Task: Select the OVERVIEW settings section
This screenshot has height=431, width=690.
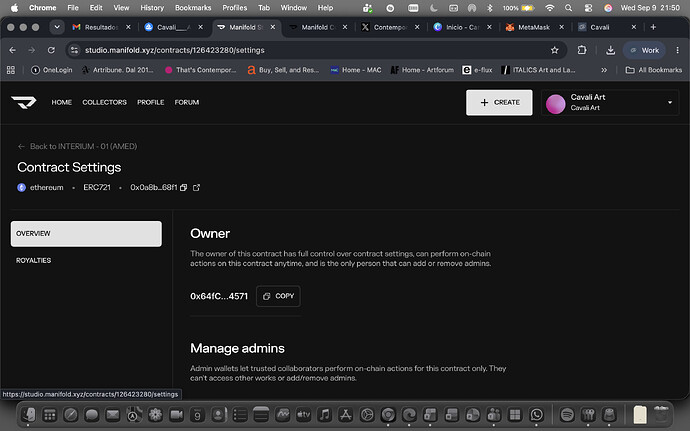Action: [x=86, y=234]
